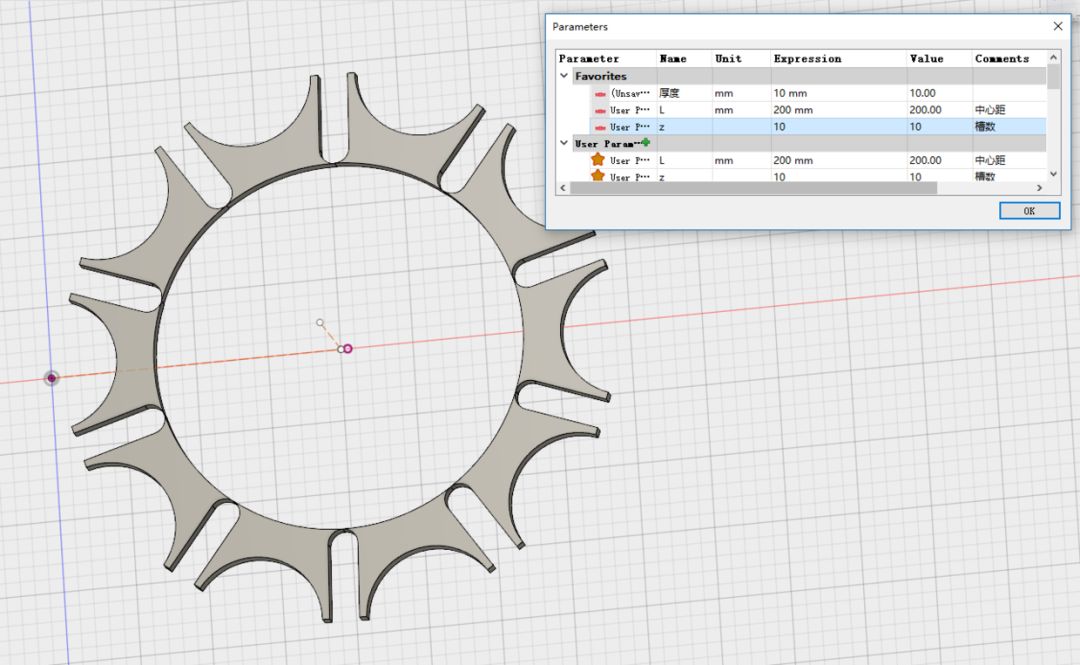Remove z parameter from Favorites list
Screen dimensions: 1080x665
click(x=600, y=127)
